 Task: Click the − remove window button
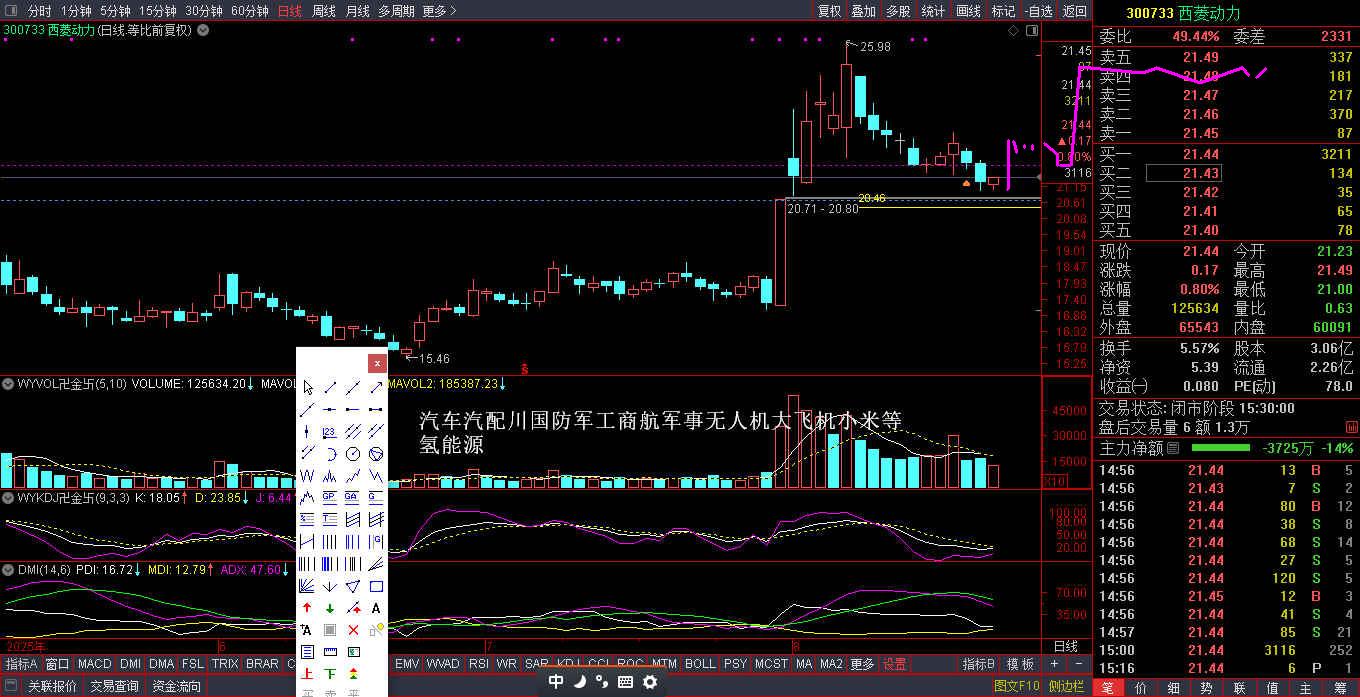pyautogui.click(x=1079, y=664)
